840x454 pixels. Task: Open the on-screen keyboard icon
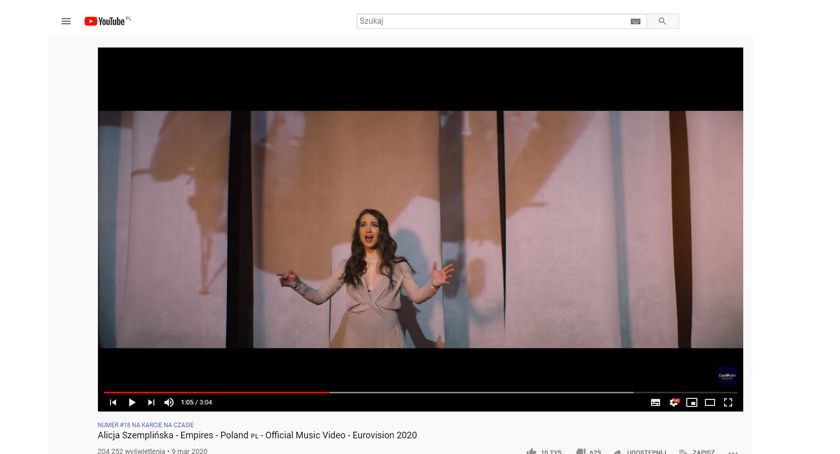[635, 21]
